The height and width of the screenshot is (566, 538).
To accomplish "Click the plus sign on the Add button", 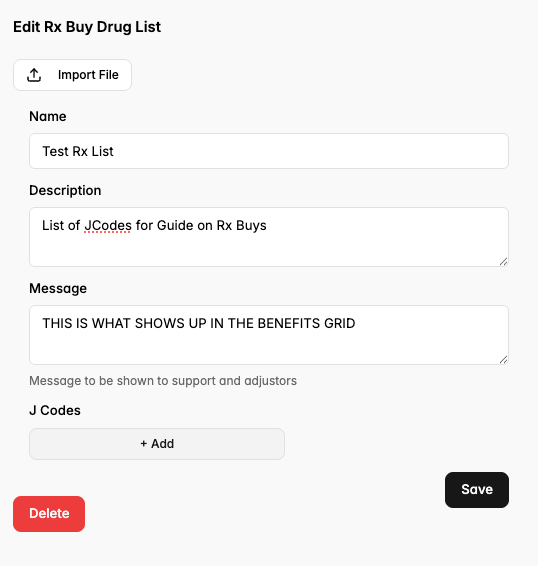I will tap(144, 444).
